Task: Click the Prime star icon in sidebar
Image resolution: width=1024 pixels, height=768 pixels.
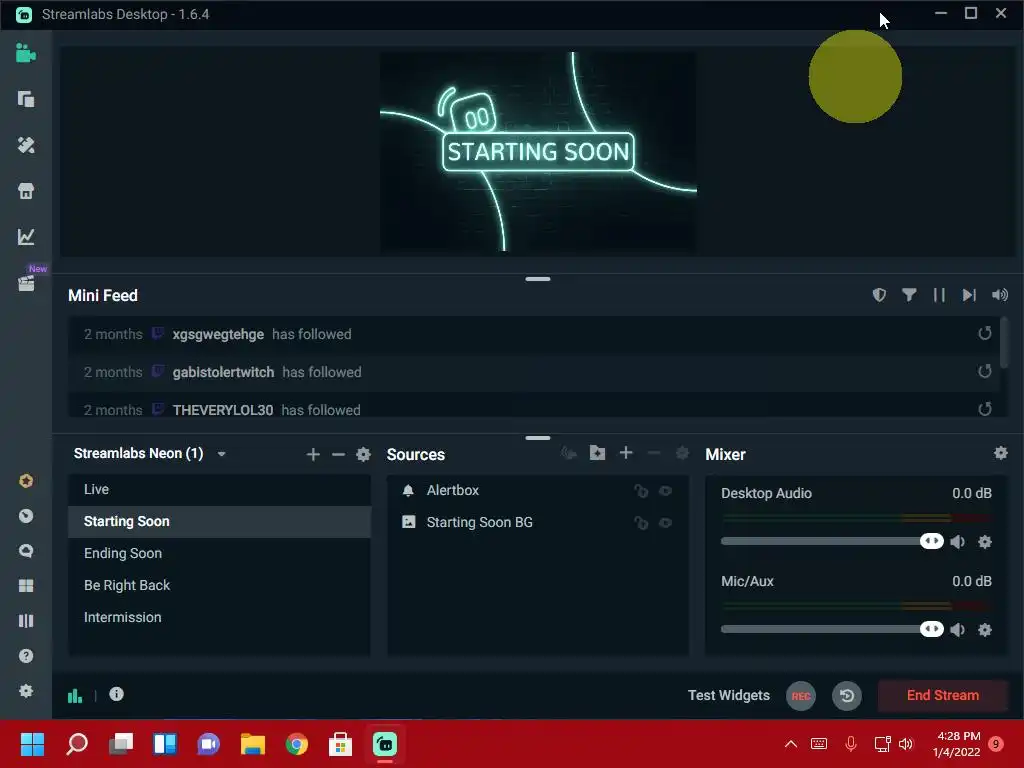Action: tap(25, 481)
